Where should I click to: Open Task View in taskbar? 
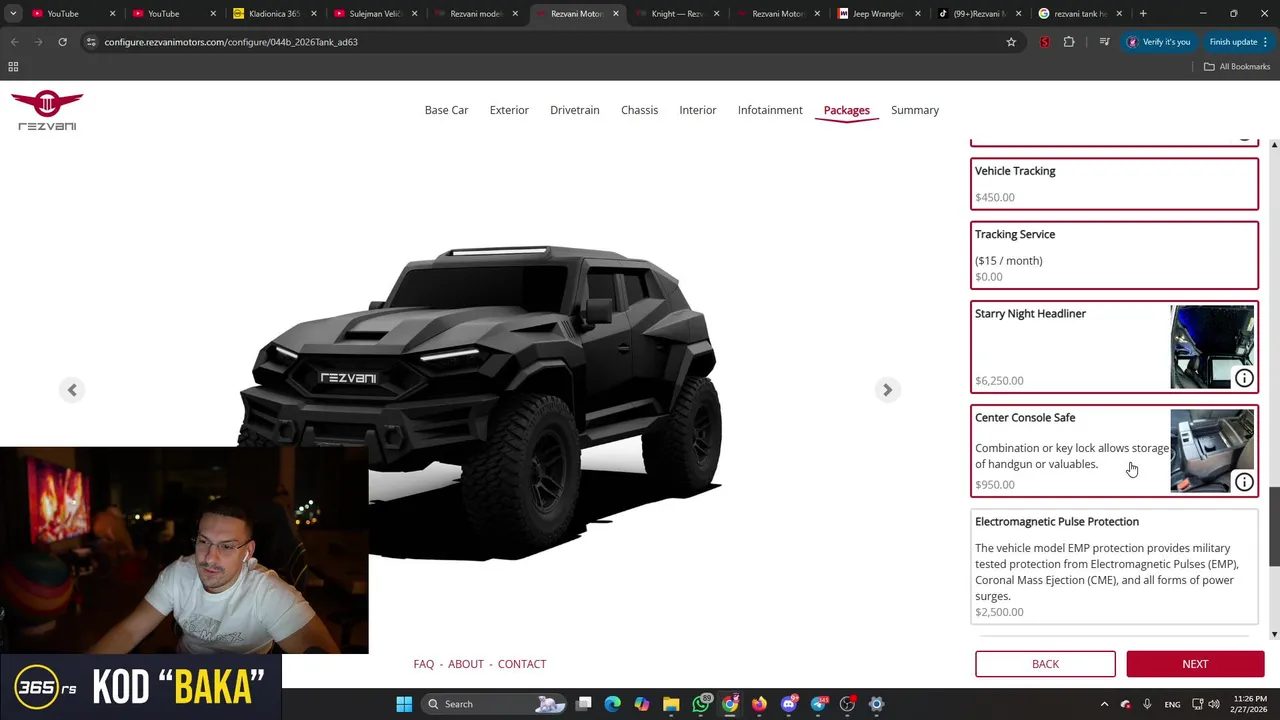click(x=584, y=704)
